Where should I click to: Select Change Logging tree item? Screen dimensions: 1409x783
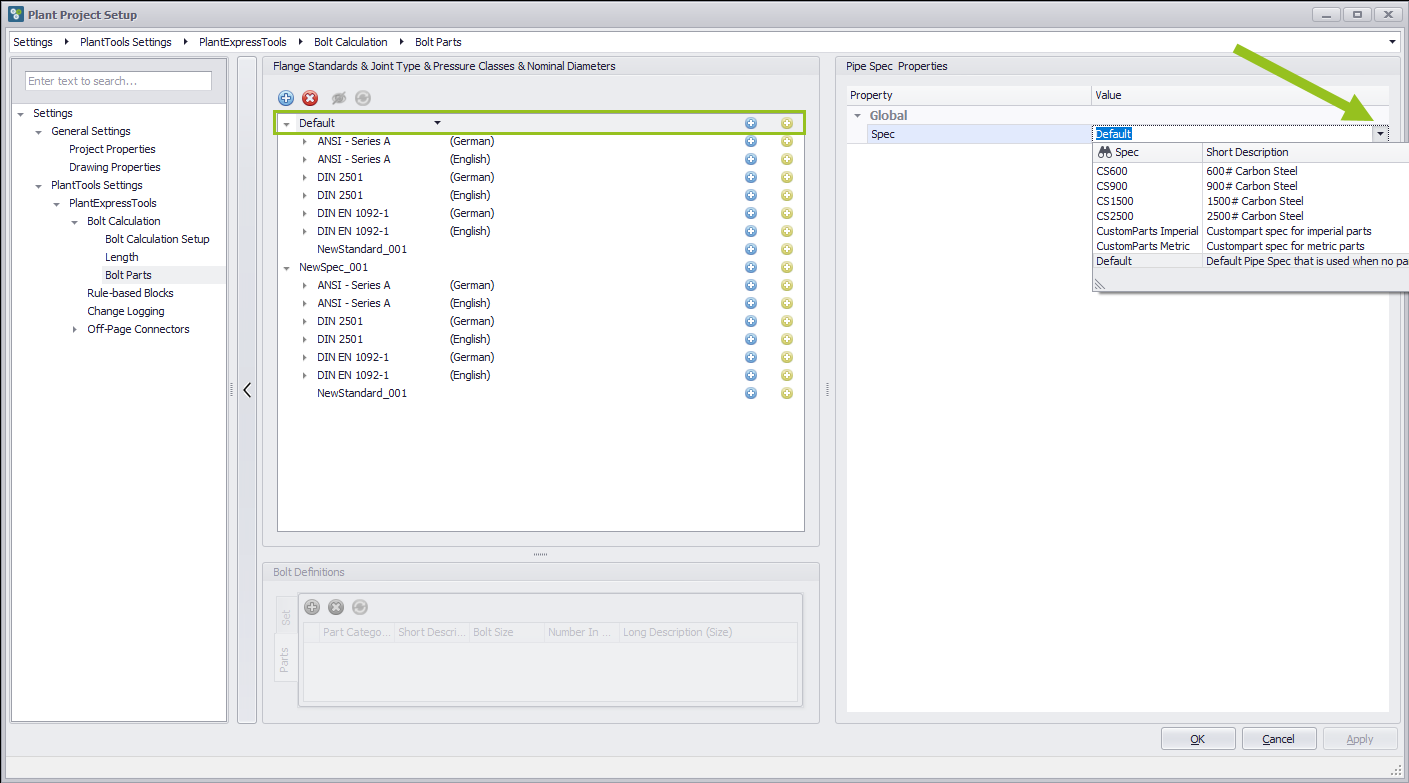click(x=126, y=311)
